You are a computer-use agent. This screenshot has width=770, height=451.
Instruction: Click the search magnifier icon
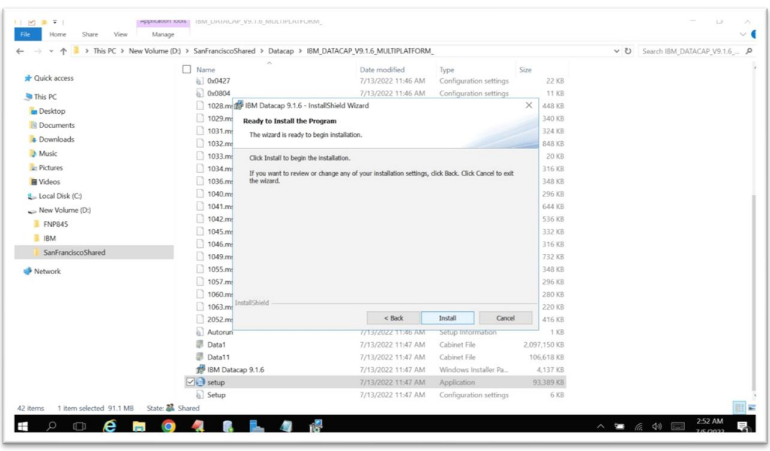(749, 51)
